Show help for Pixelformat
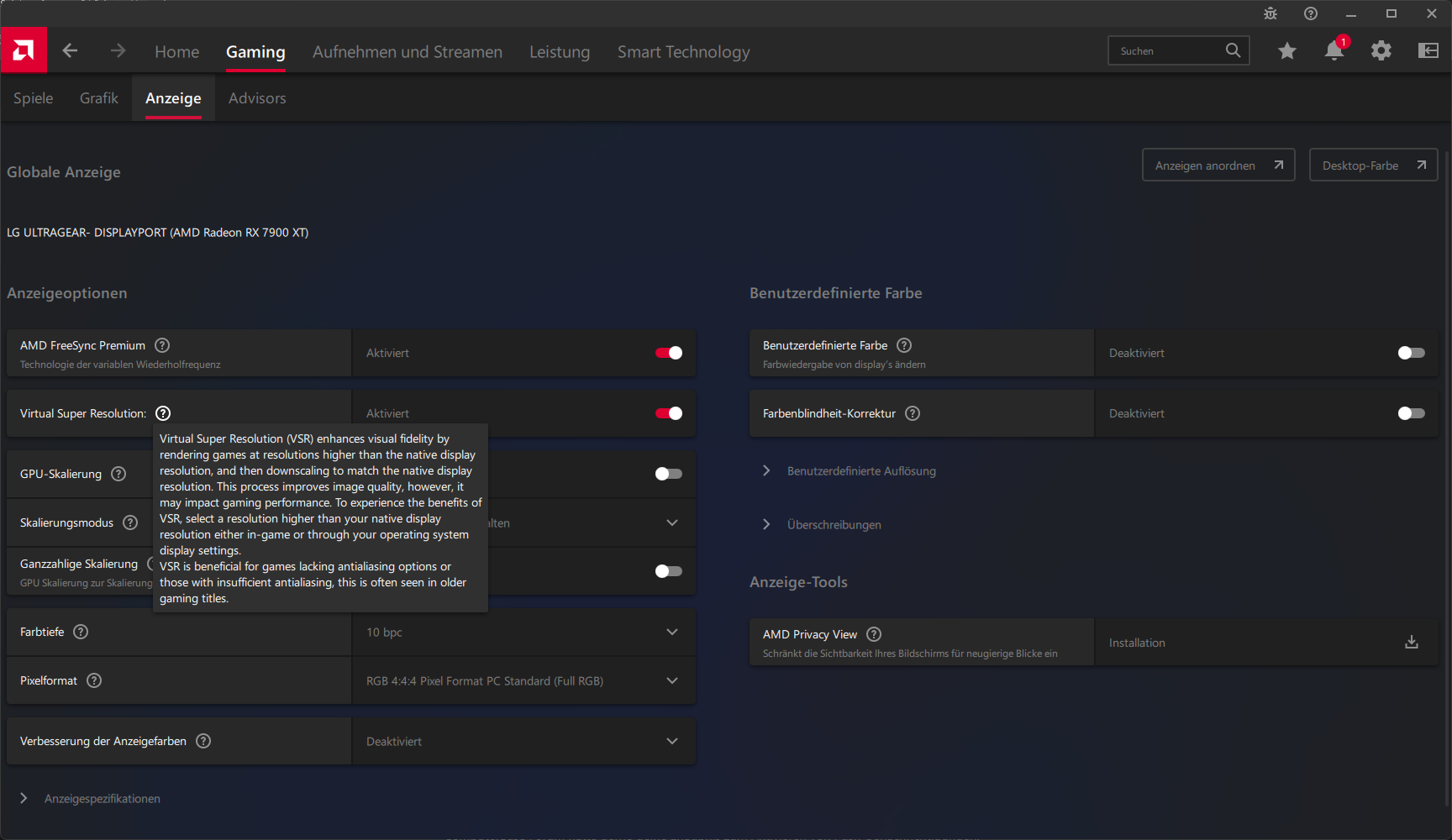Viewport: 1452px width, 840px height. pyautogui.click(x=94, y=680)
